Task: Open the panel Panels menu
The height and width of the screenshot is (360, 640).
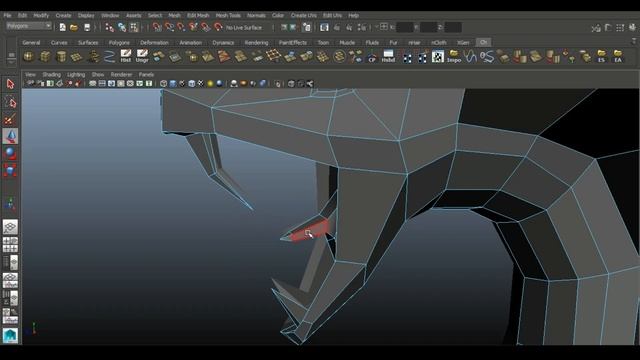Action: [146, 75]
